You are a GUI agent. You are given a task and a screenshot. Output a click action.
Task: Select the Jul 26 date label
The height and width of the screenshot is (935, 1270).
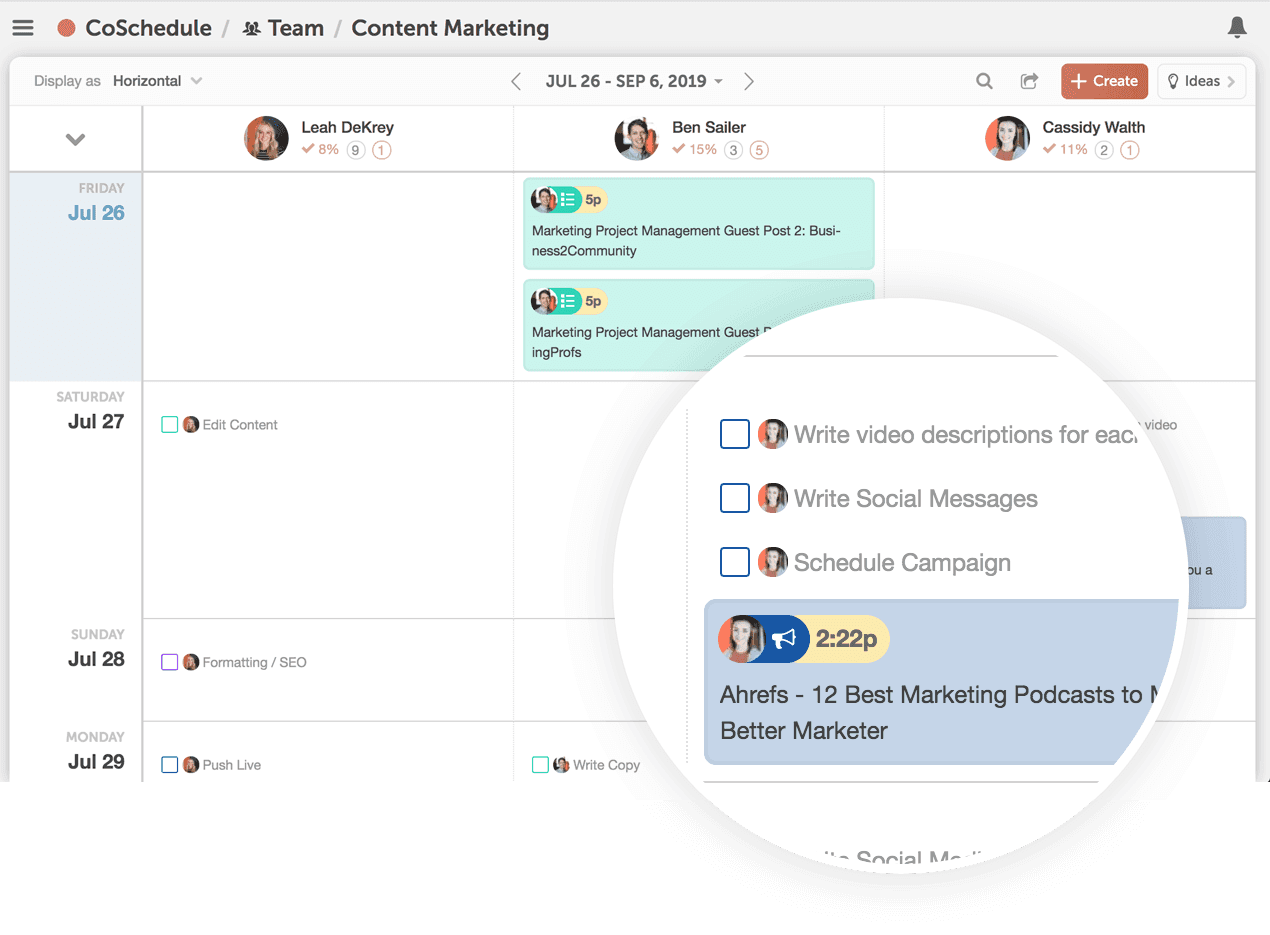(x=96, y=212)
